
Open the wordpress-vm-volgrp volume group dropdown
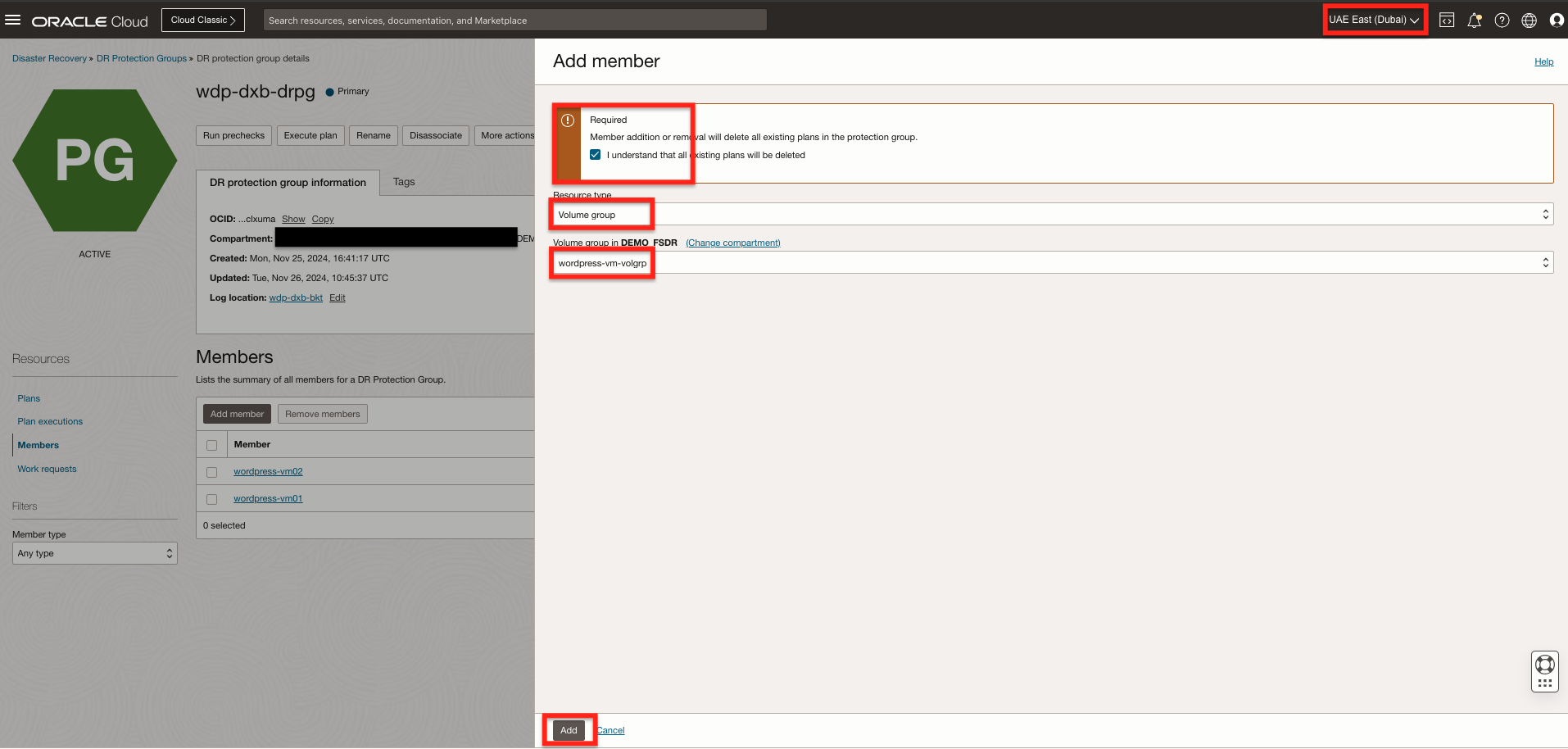point(1053,263)
